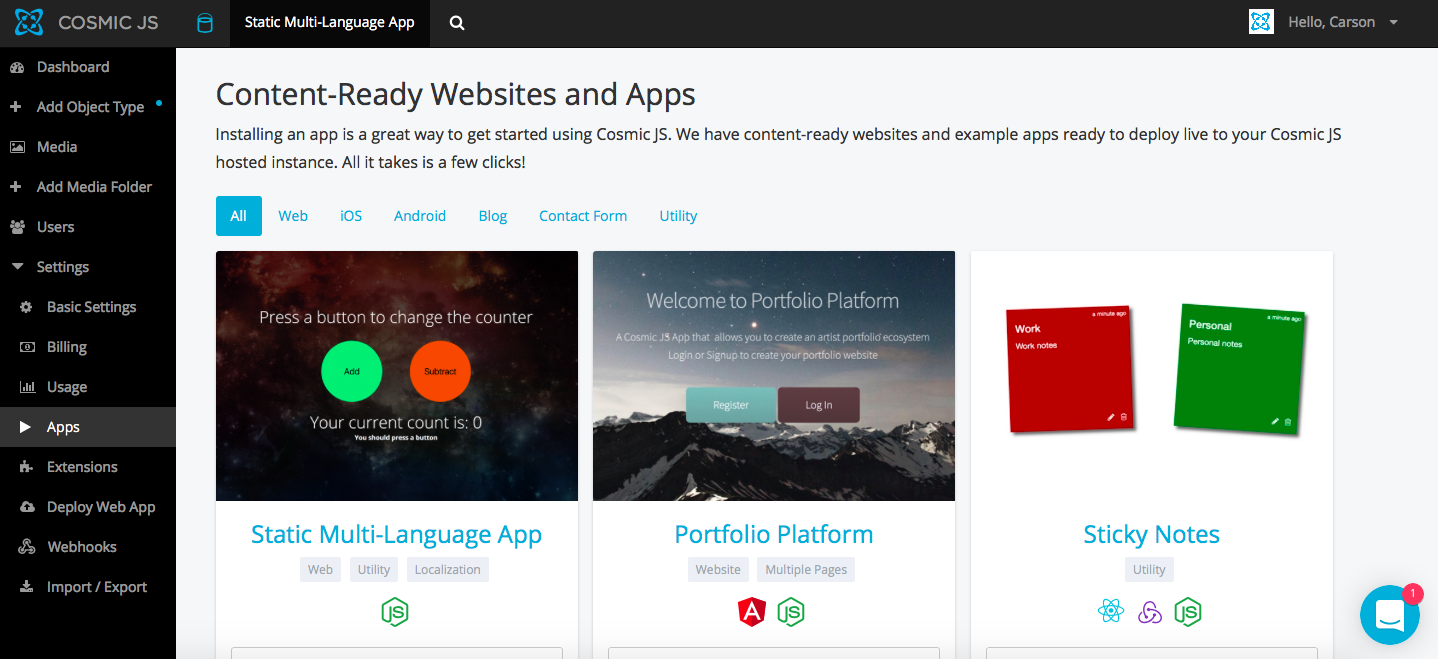Screen dimensions: 1438x659
Task: Open the Static Multi-Language App bucket tab
Action: click(330, 23)
